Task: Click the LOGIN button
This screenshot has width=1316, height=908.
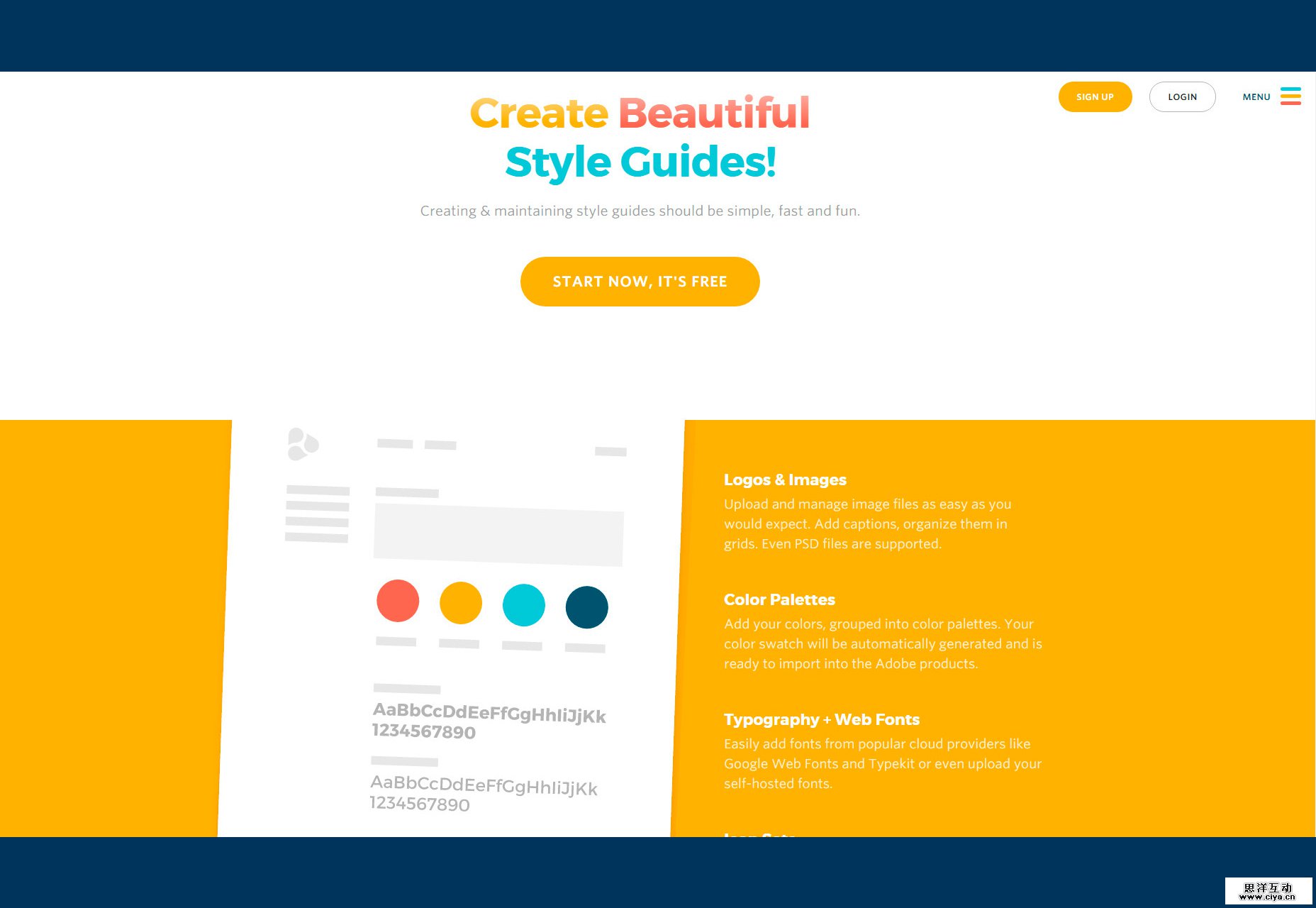Action: pos(1182,96)
